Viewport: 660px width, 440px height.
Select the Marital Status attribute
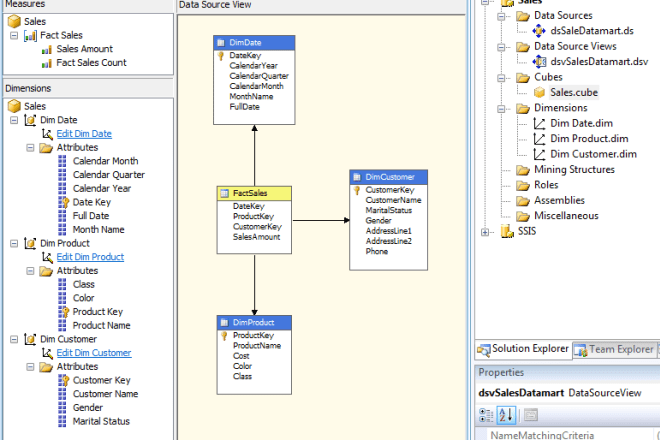(x=101, y=421)
